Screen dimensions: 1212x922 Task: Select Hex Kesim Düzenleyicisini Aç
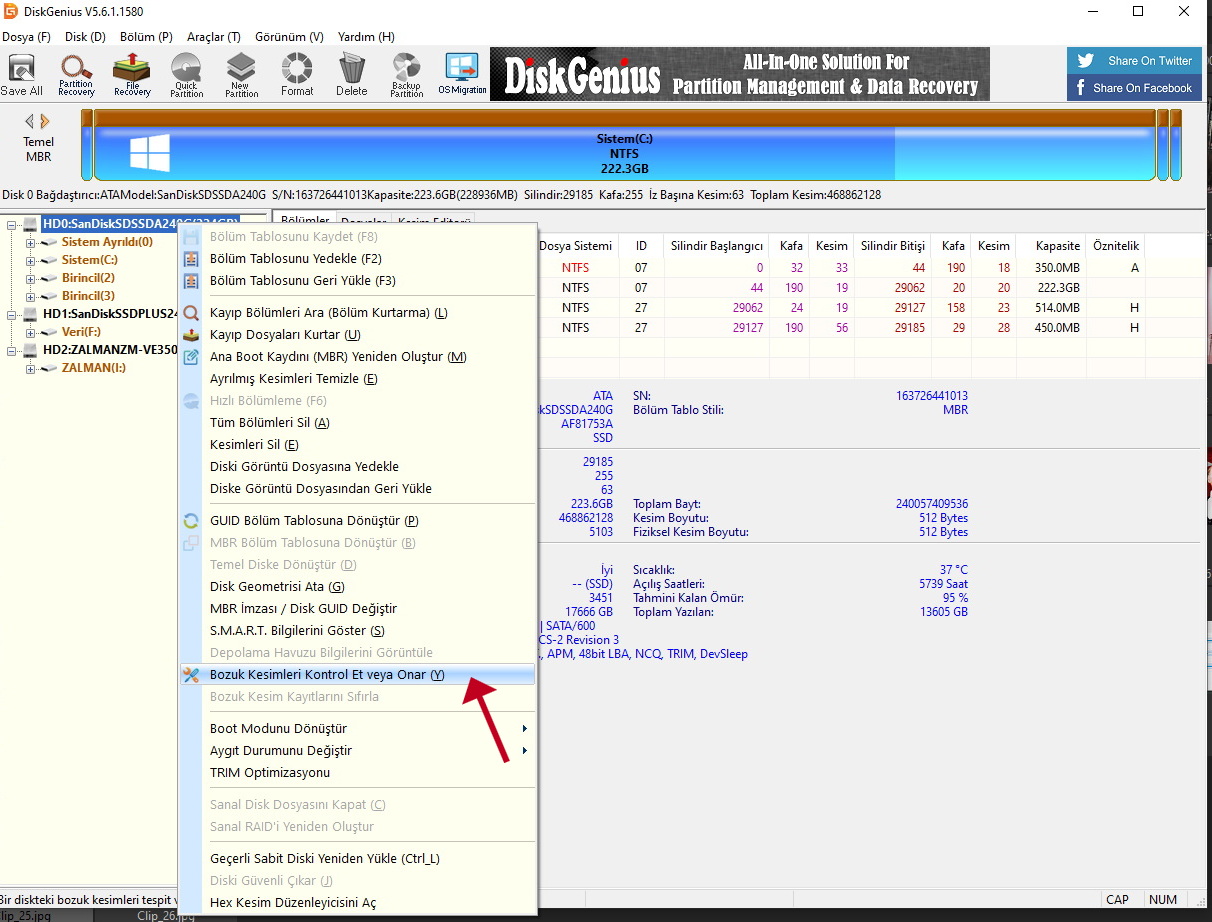pyautogui.click(x=357, y=903)
